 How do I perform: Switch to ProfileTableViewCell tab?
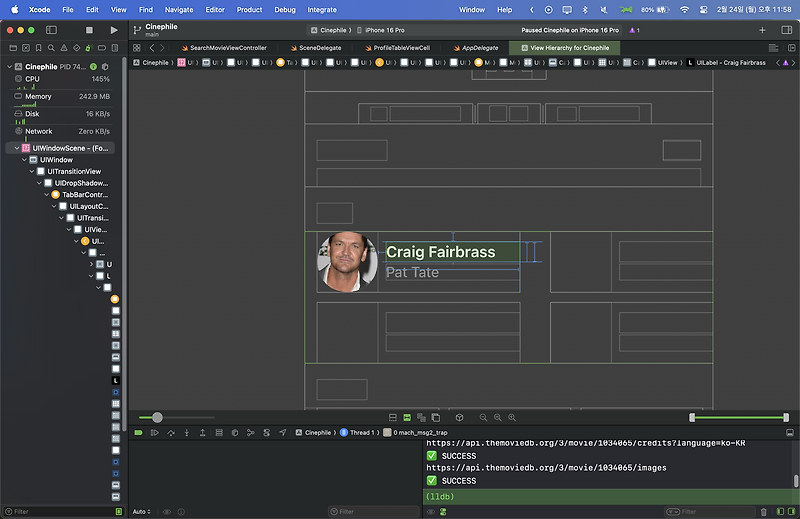397,48
